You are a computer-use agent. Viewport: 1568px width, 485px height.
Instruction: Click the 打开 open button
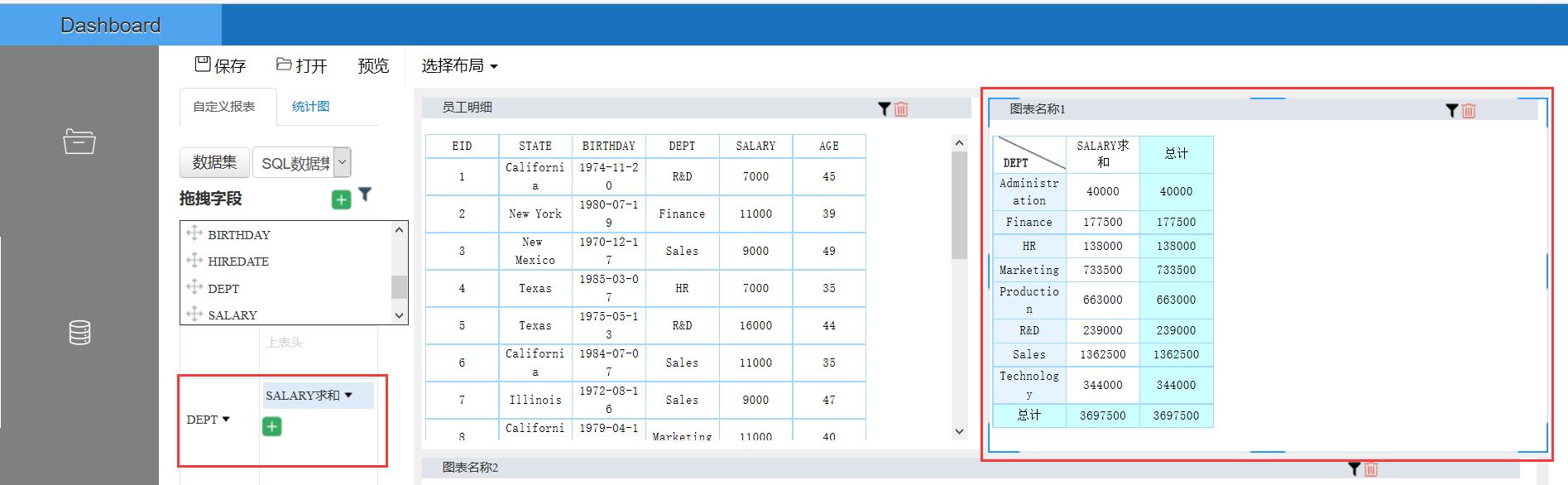[x=302, y=65]
